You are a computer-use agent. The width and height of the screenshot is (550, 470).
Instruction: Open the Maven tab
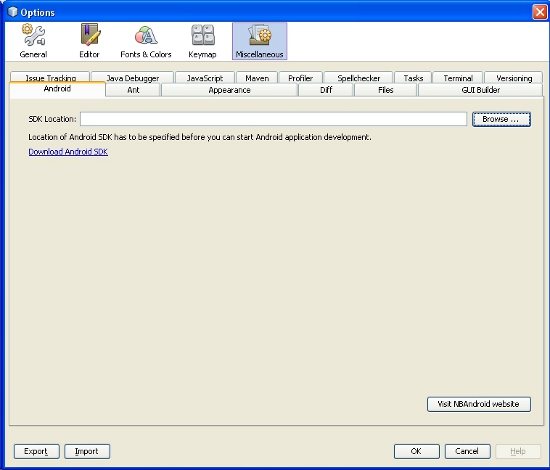coord(257,77)
